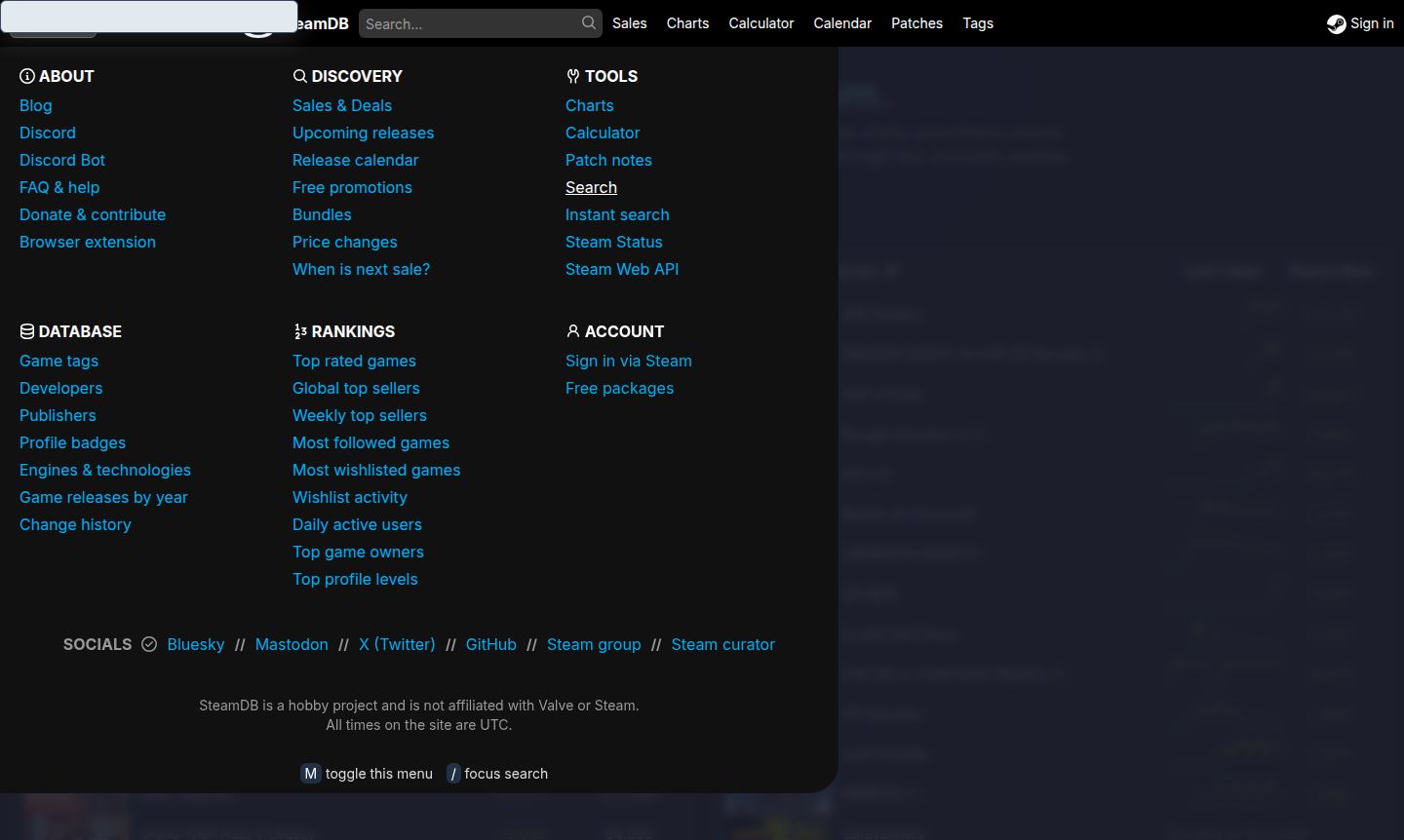The width and height of the screenshot is (1404, 840).
Task: Open the GitHub social link
Action: (x=490, y=644)
